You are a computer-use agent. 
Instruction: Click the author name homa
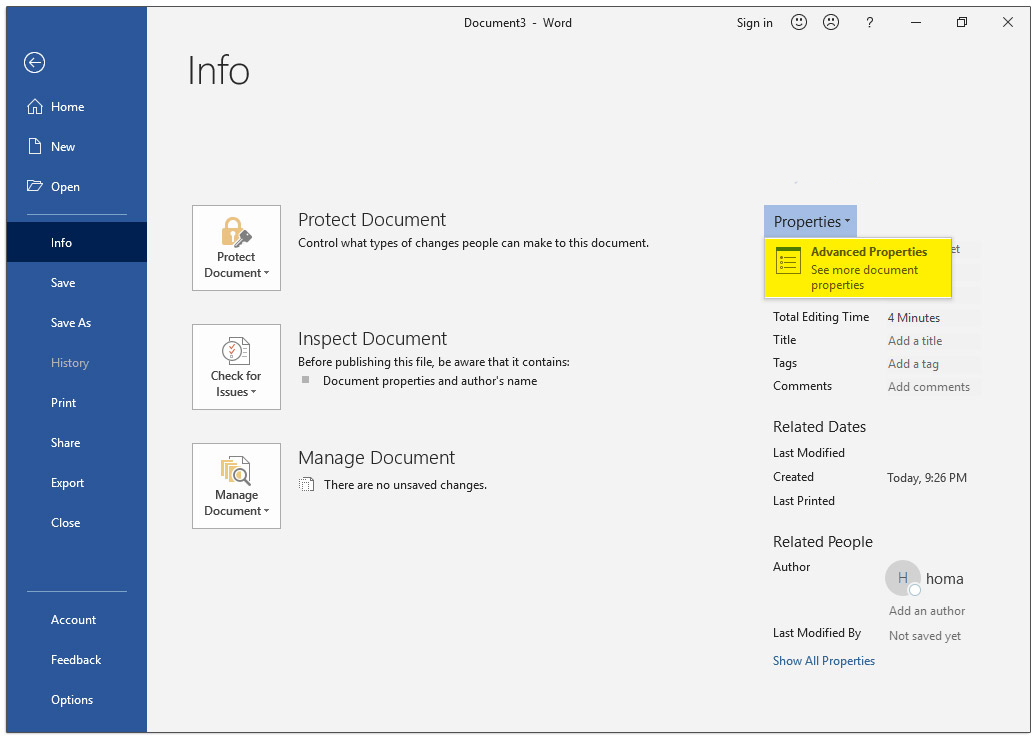point(945,579)
